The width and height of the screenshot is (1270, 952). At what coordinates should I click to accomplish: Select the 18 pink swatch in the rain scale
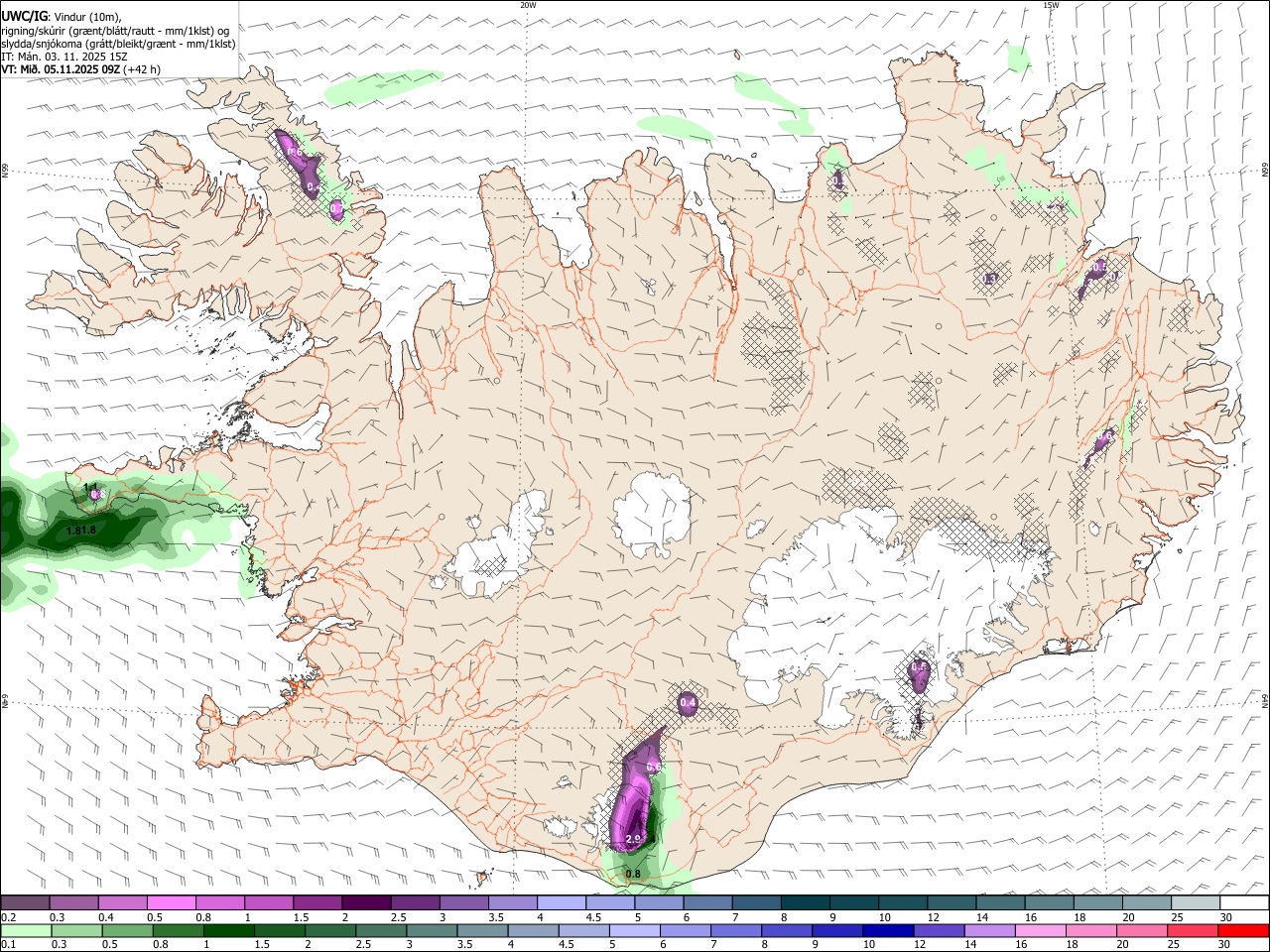point(1091,931)
